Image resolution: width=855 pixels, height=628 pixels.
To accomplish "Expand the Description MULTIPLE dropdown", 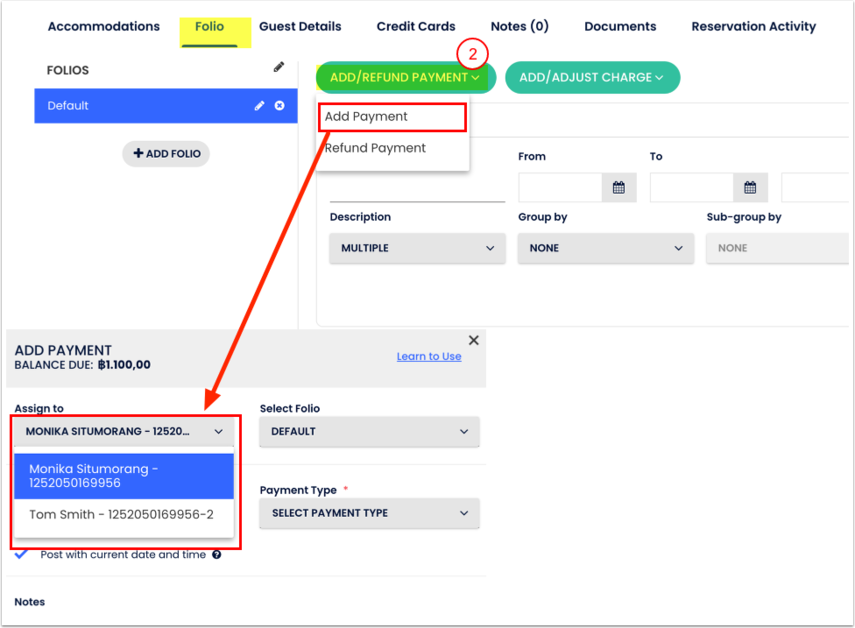I will (x=417, y=249).
